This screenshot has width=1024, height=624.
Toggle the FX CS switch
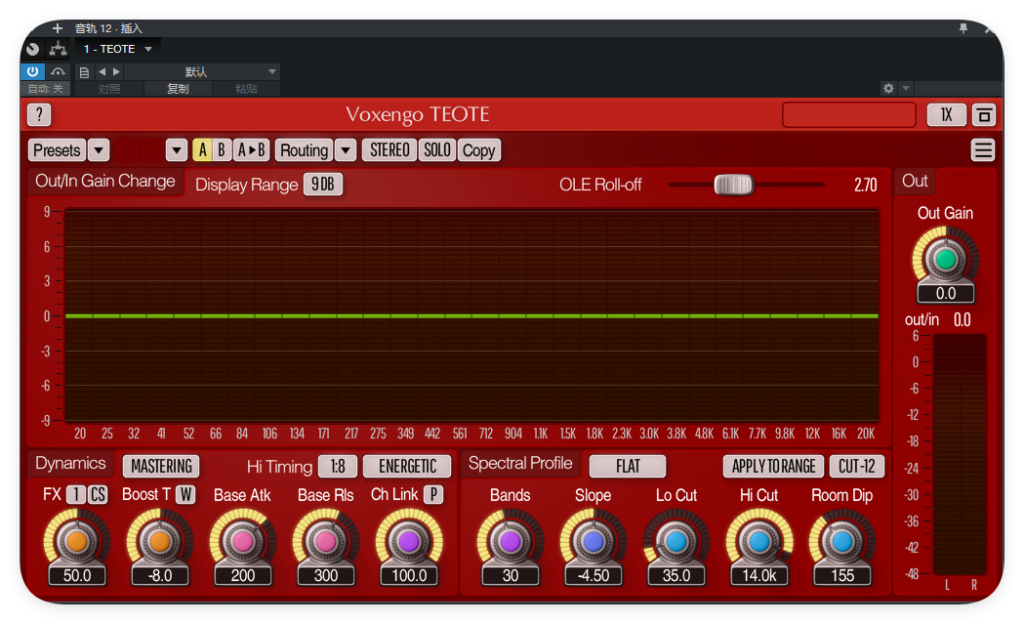(97, 495)
